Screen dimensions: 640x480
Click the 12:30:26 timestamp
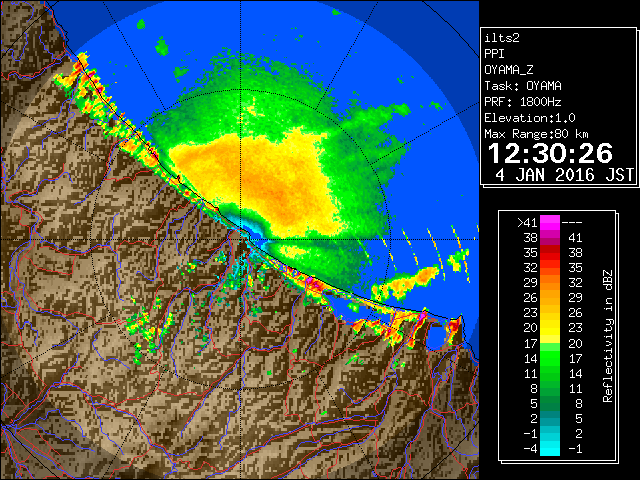(550, 153)
